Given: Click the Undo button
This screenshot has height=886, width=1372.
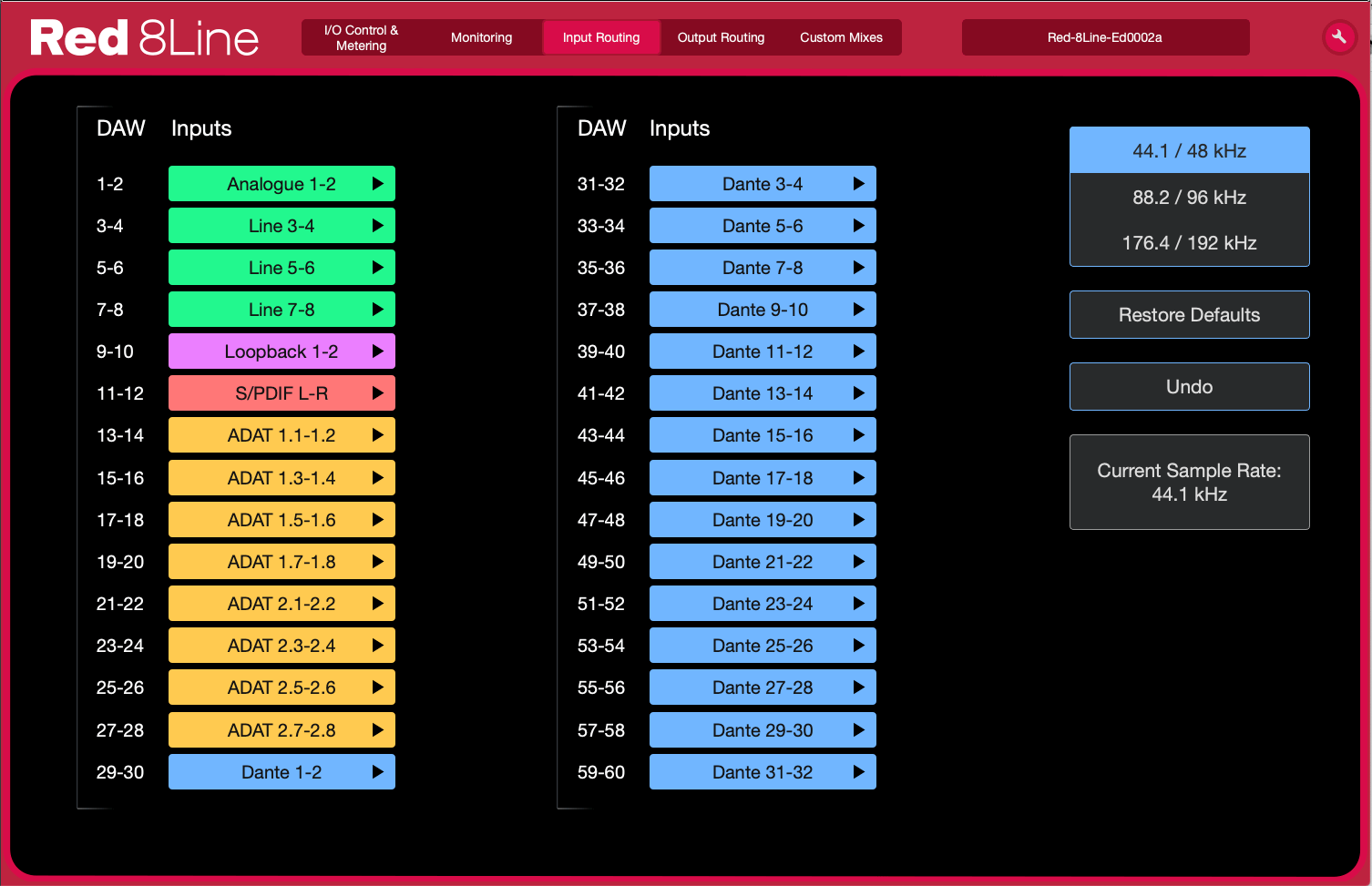Looking at the screenshot, I should 1189,387.
